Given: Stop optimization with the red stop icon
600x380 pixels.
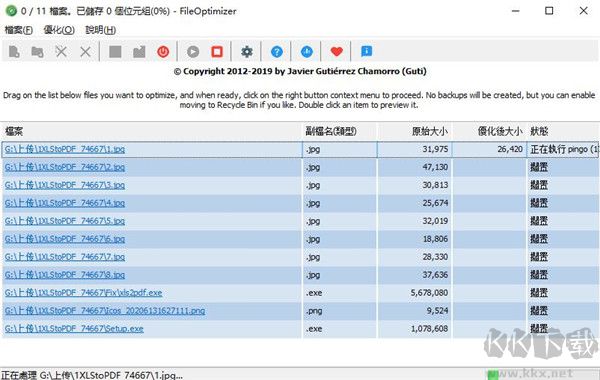Looking at the screenshot, I should [x=217, y=51].
